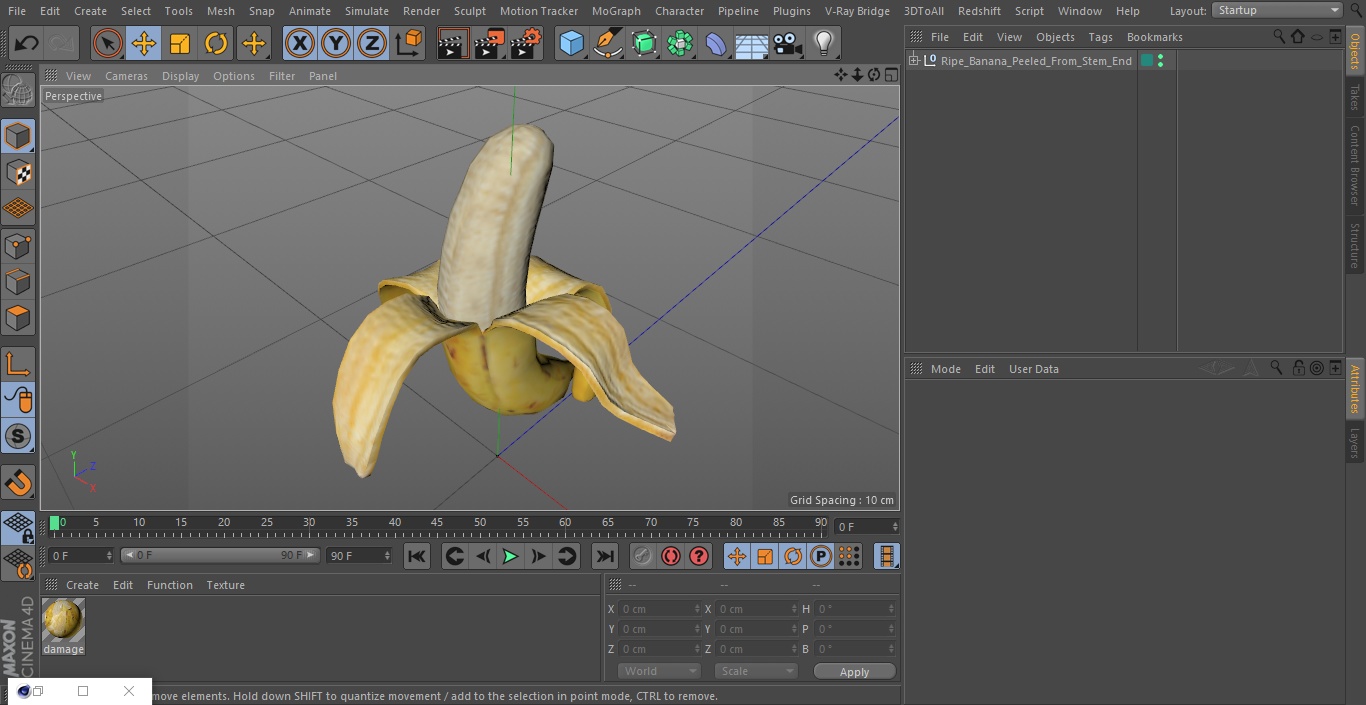This screenshot has height=705, width=1366.
Task: Toggle the Snap magnet icon
Action: 18,483
